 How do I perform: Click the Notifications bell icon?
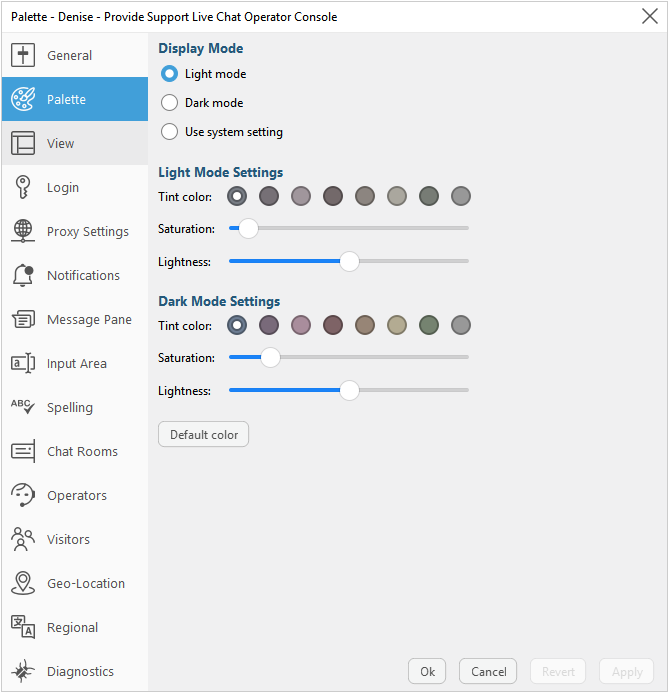[23, 275]
